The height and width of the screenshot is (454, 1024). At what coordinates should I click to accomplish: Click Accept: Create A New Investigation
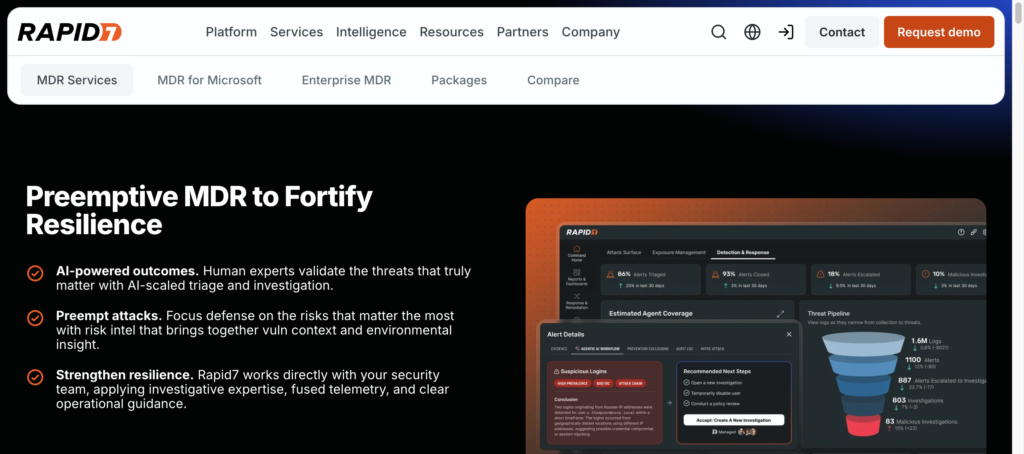click(734, 420)
